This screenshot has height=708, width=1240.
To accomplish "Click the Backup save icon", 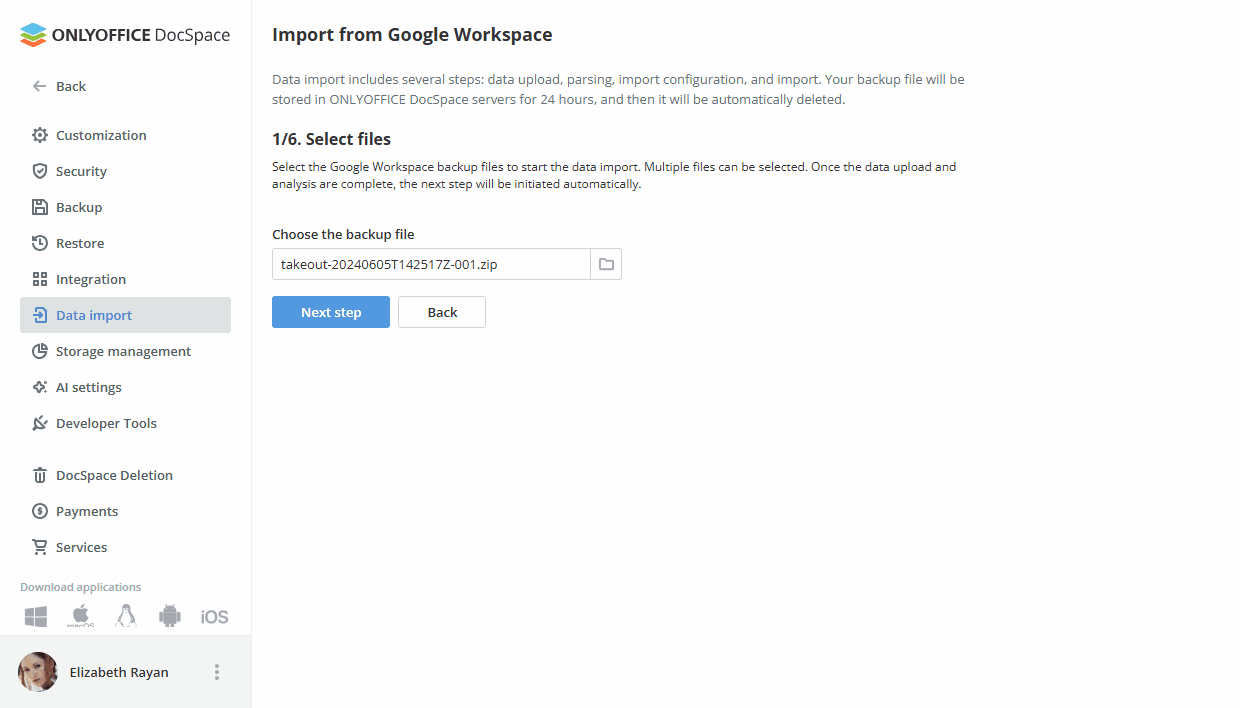I will pos(38,207).
